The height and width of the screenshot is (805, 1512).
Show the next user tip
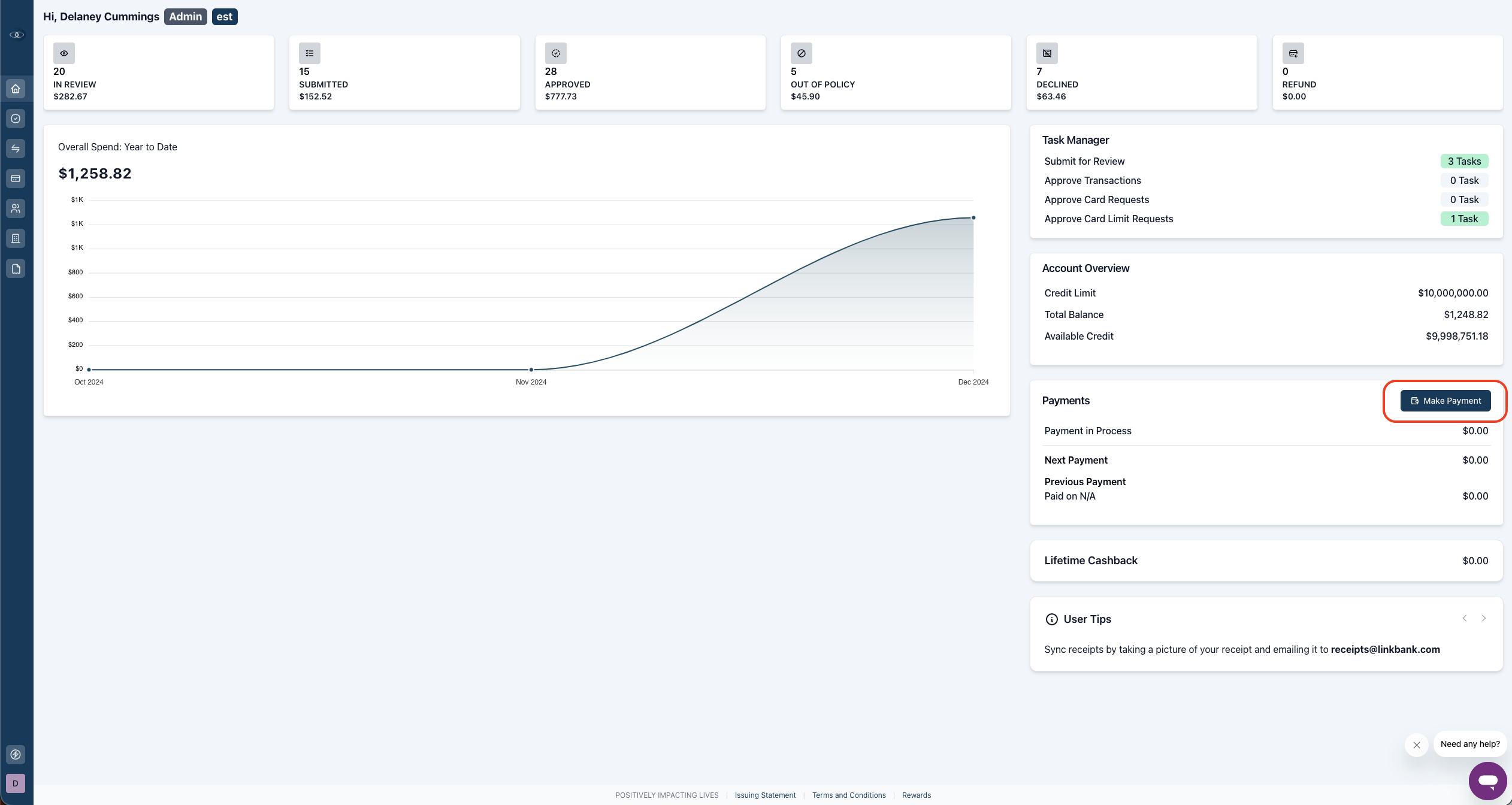point(1483,618)
